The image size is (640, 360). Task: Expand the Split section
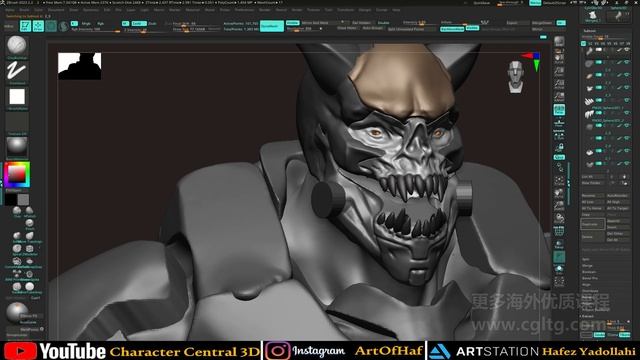click(x=586, y=259)
